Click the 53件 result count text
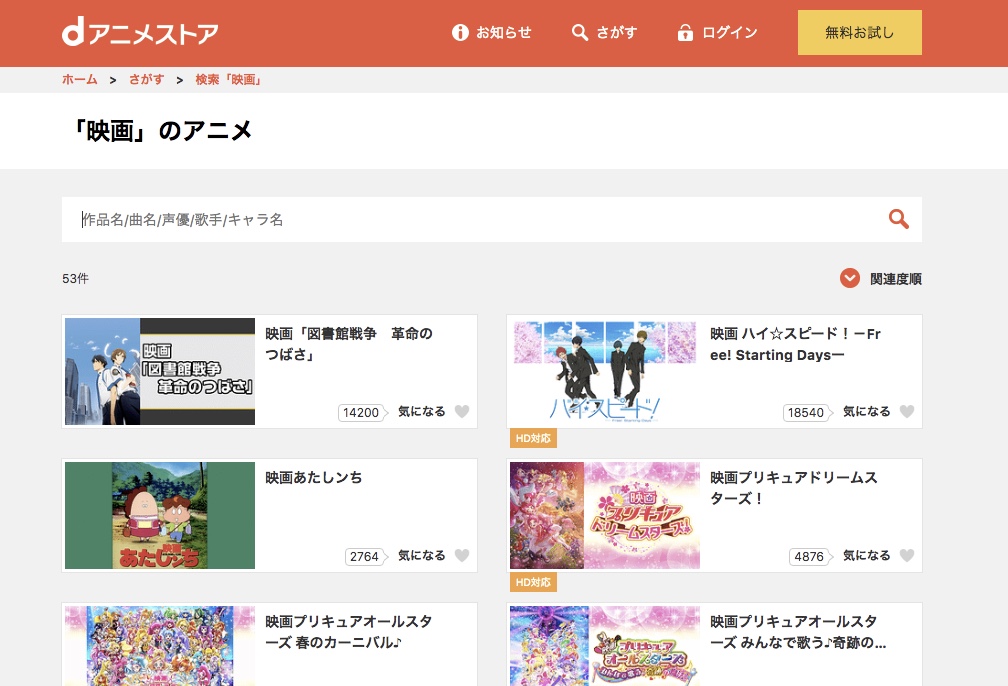Screen dimensions: 1008x686 click(x=75, y=278)
